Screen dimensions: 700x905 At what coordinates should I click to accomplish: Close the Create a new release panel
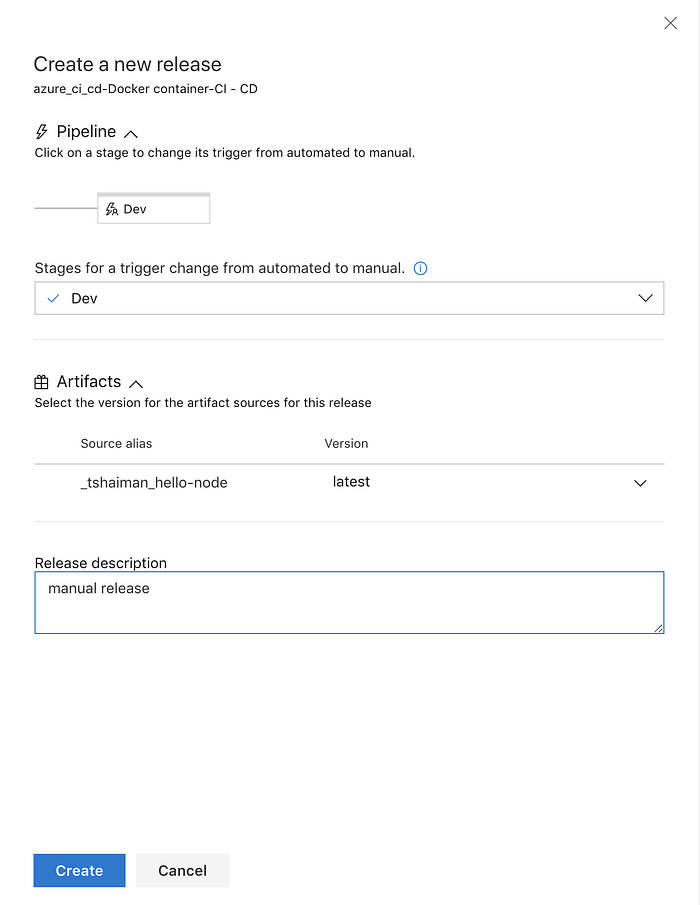[x=670, y=23]
